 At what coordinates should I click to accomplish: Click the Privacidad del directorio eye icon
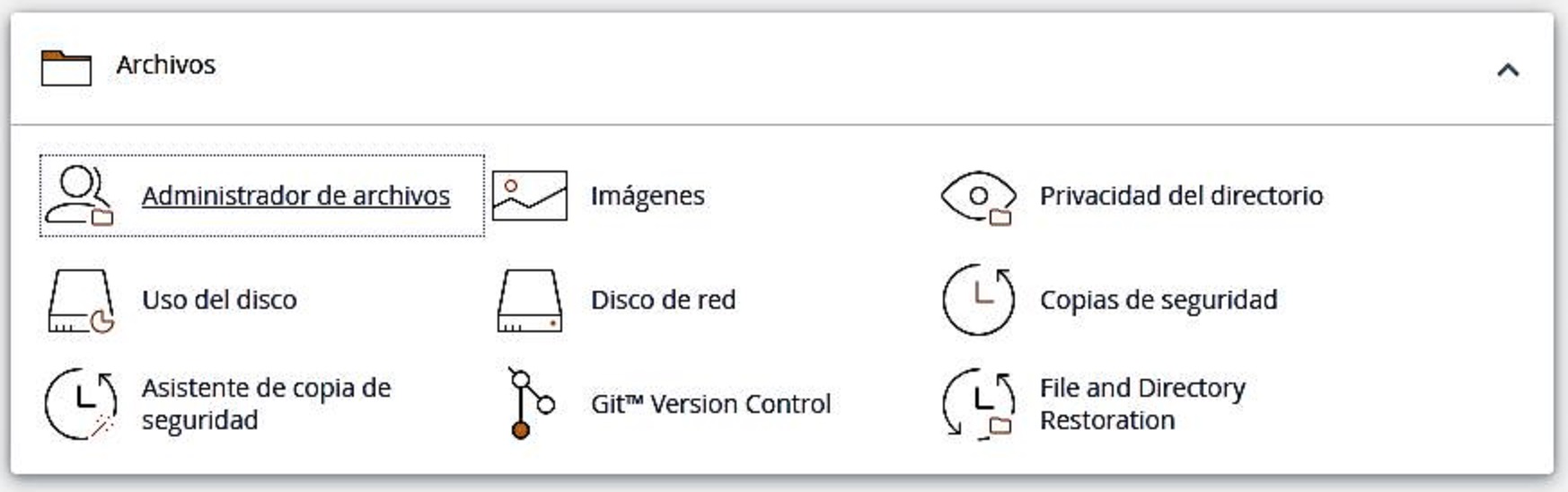(x=978, y=197)
